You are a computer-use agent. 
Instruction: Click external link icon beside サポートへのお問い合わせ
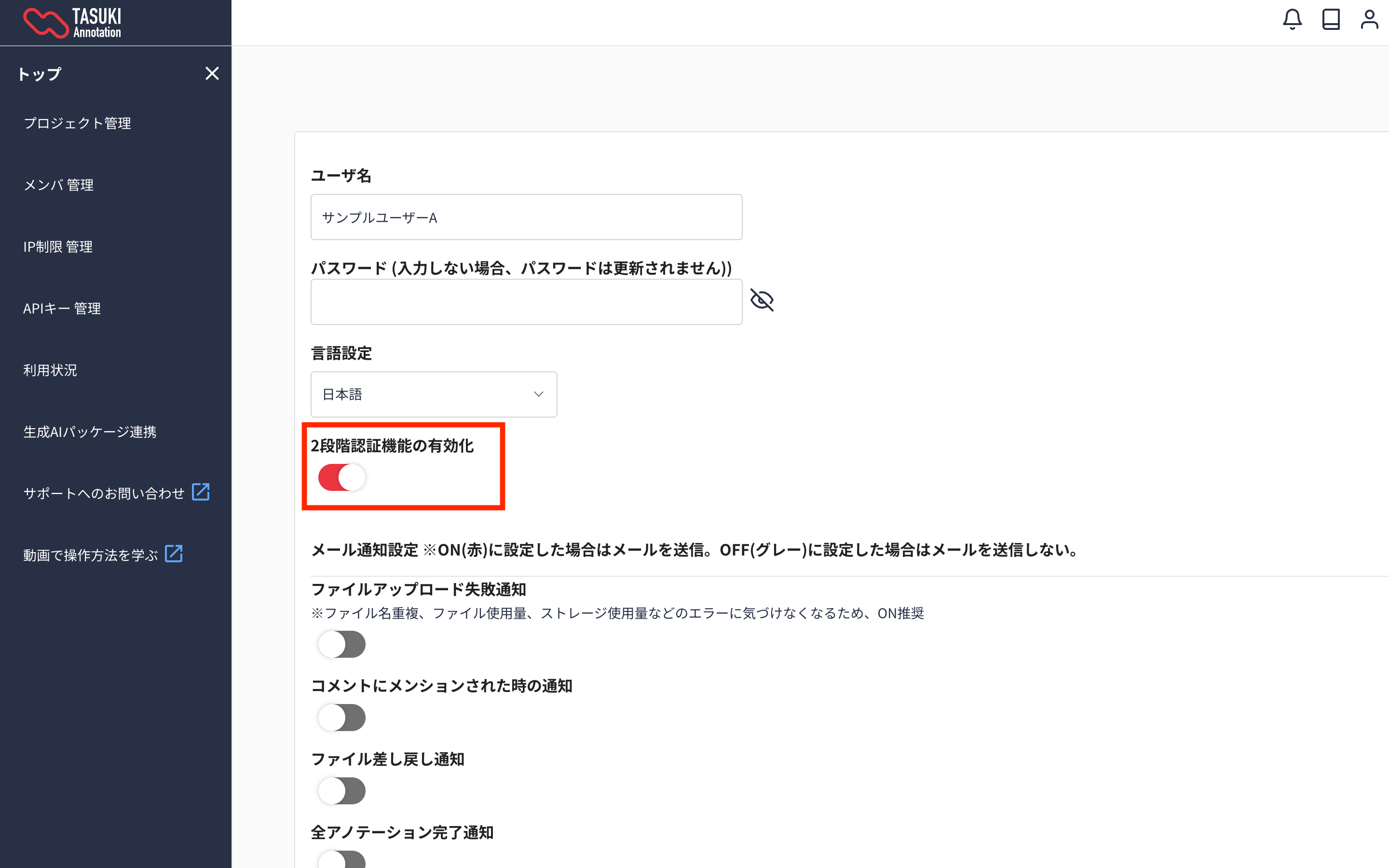(x=200, y=492)
